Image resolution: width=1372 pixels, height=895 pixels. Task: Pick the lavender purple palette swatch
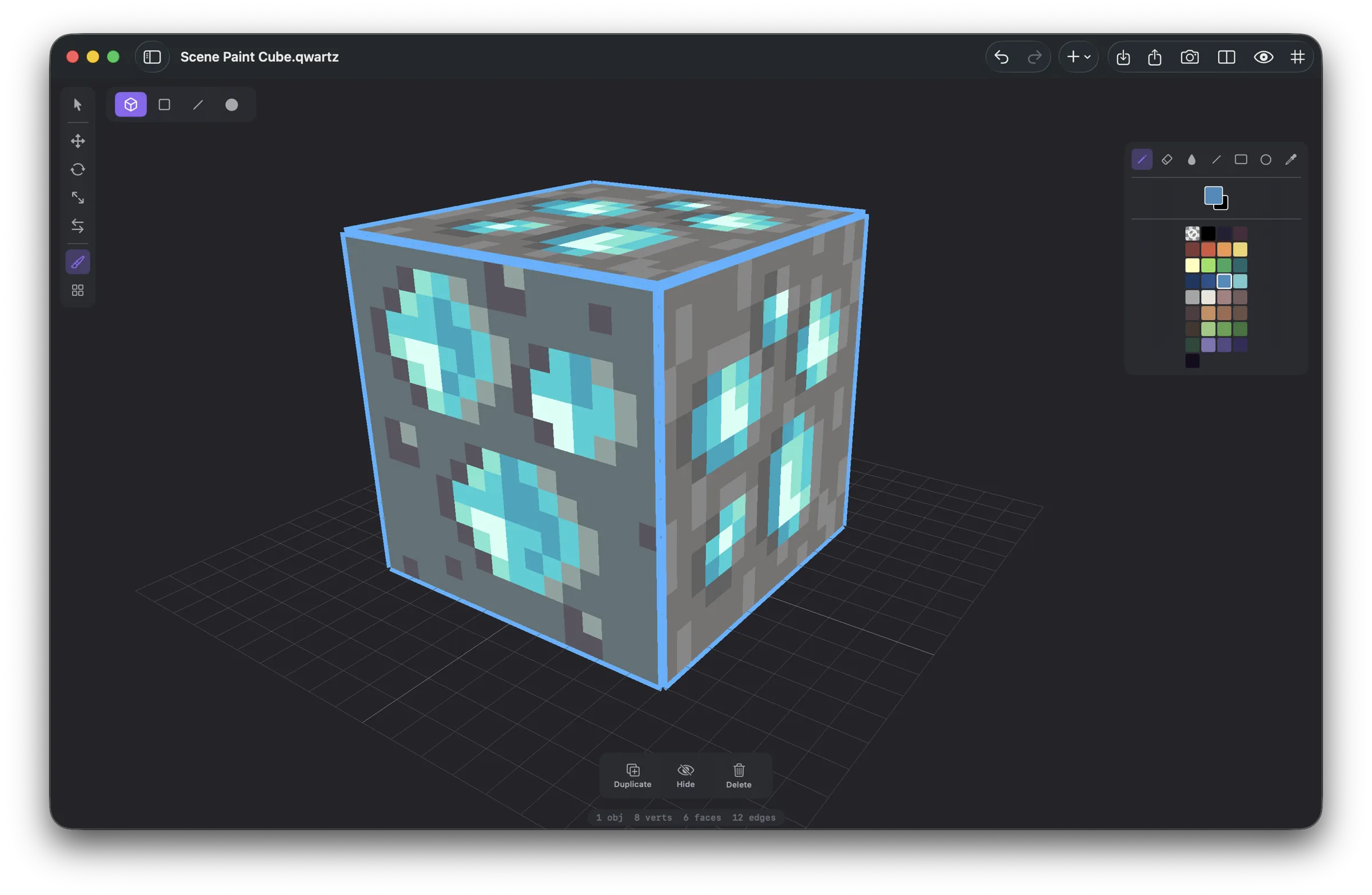[1209, 345]
